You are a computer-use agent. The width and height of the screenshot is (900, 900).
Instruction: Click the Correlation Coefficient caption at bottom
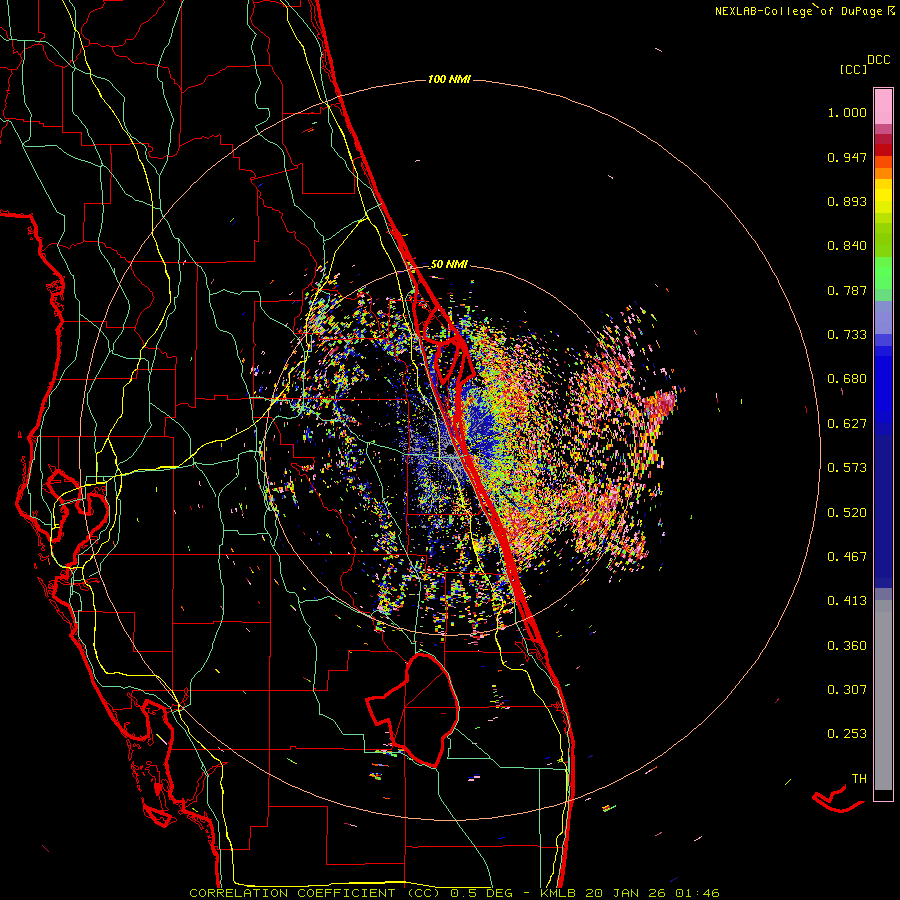(454, 893)
